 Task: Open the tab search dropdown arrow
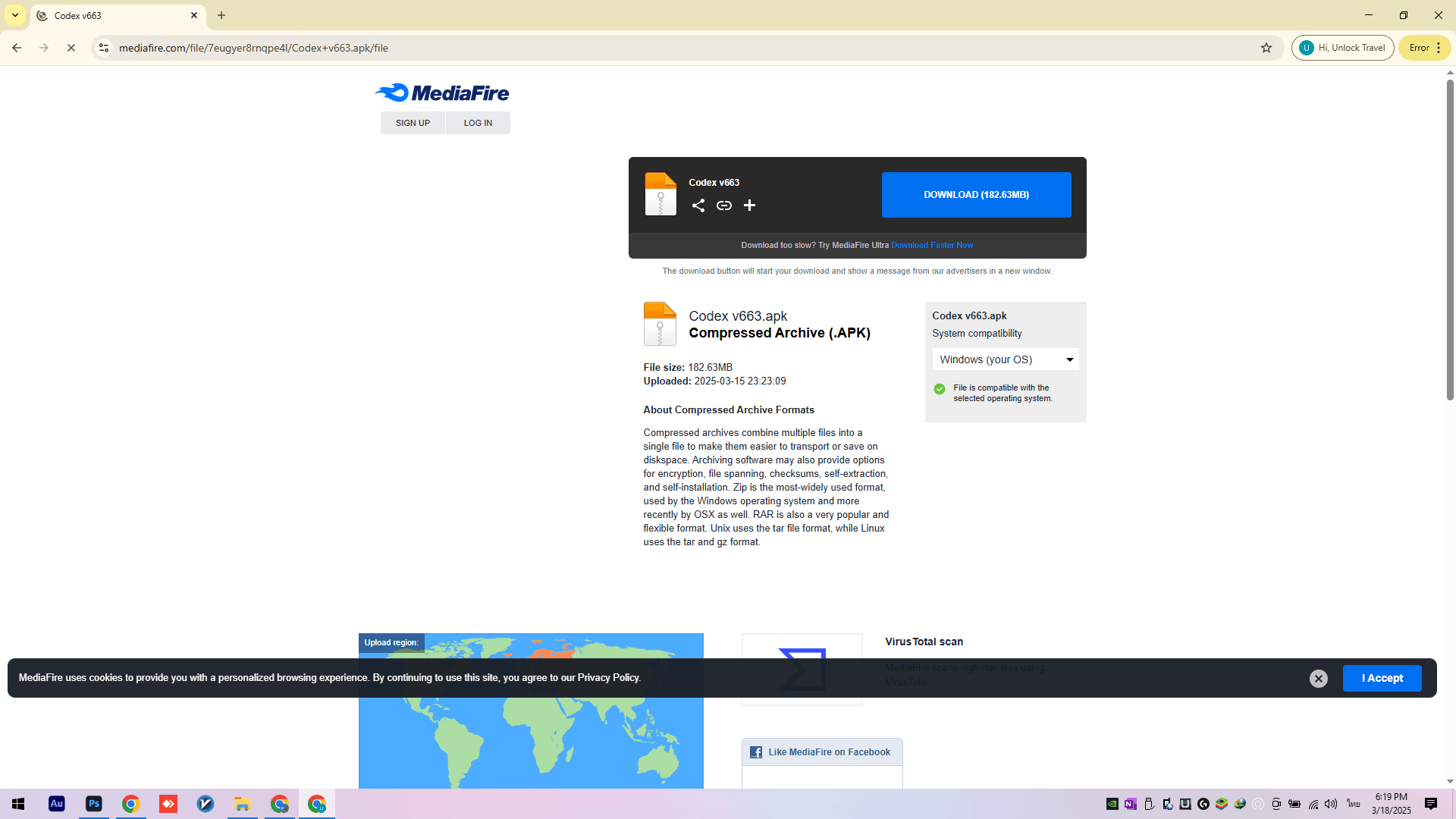pos(15,15)
